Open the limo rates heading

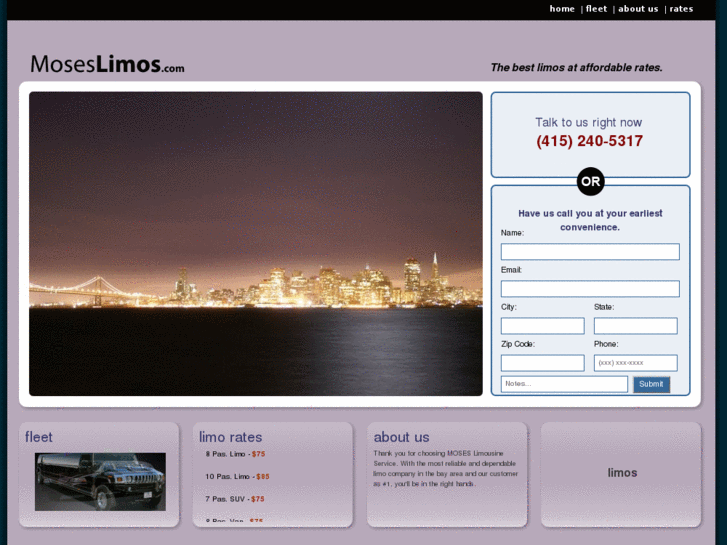click(230, 437)
